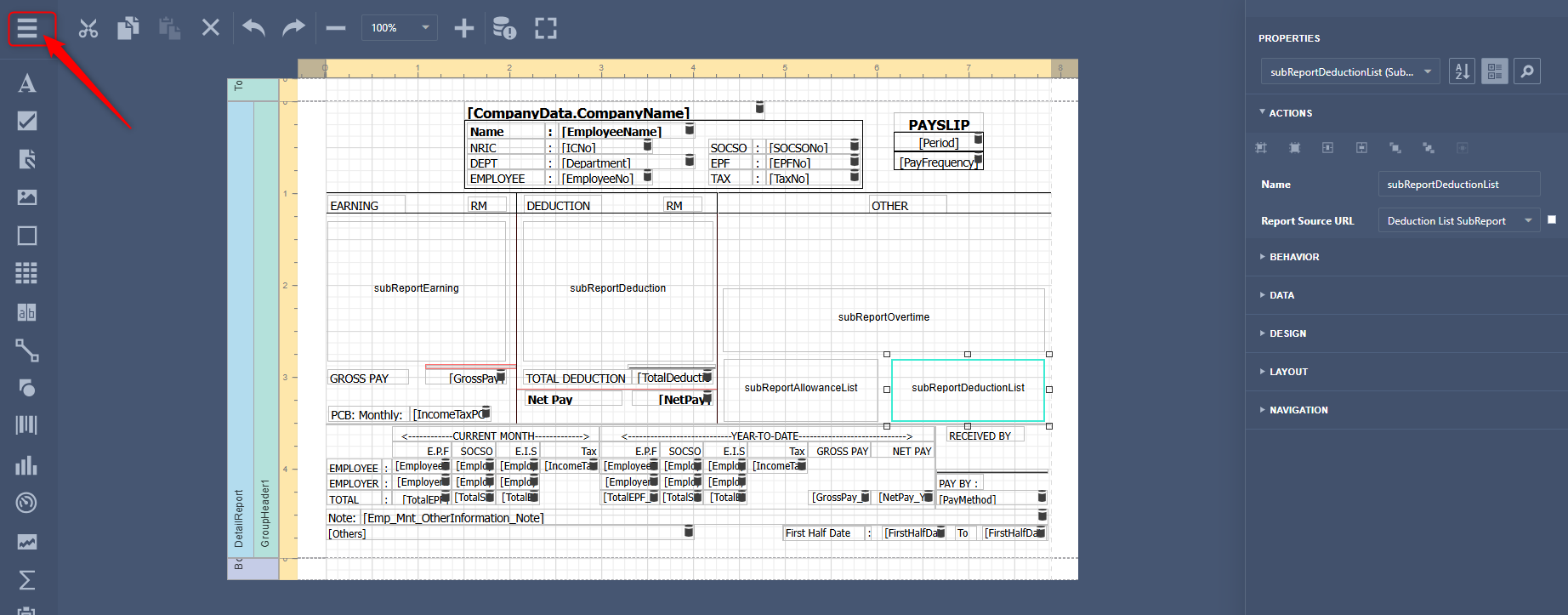Click Bring To Front action icon
The height and width of the screenshot is (615, 1568).
1395,148
